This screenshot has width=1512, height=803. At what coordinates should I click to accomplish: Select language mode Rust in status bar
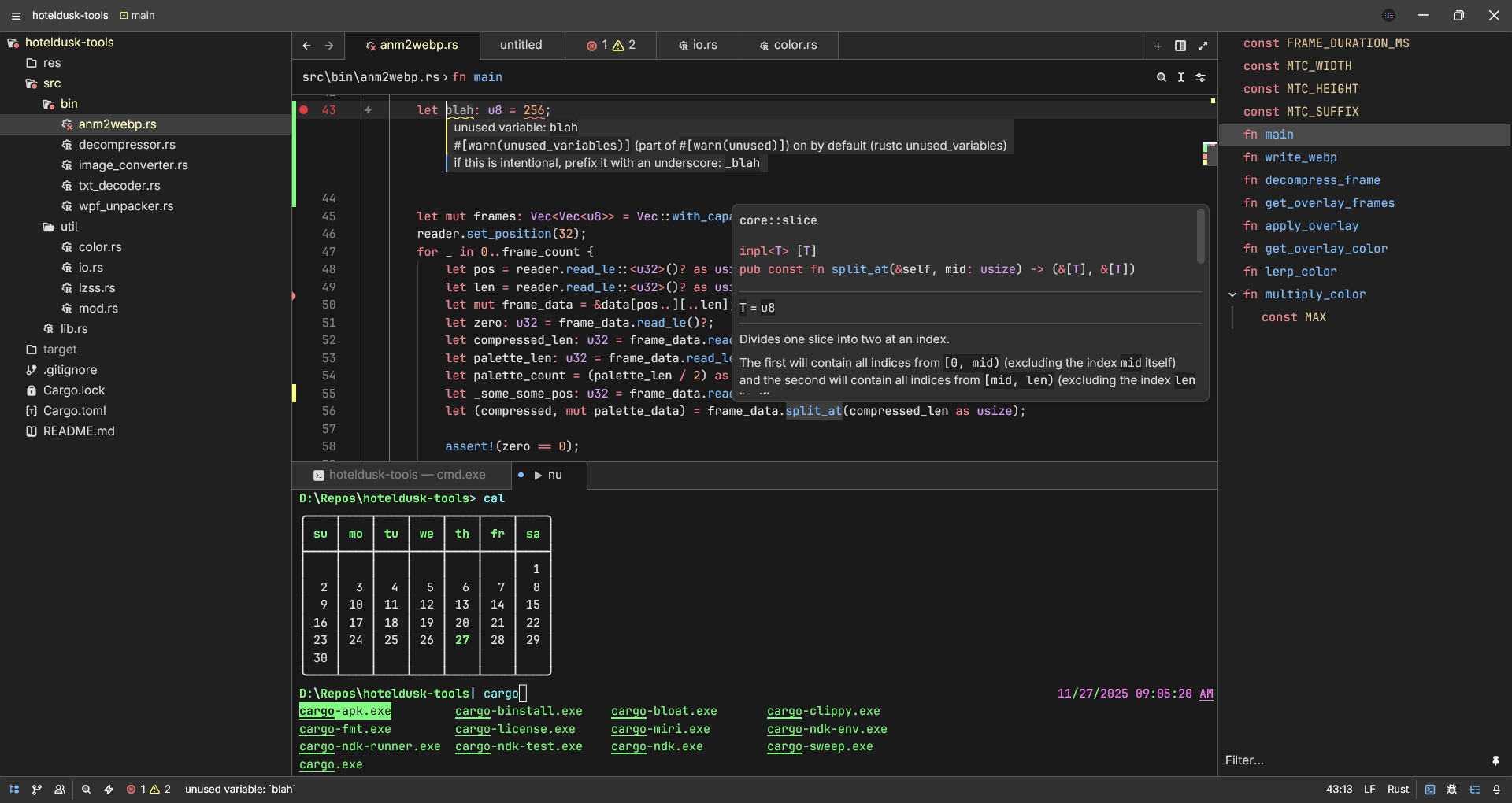[x=1398, y=789]
